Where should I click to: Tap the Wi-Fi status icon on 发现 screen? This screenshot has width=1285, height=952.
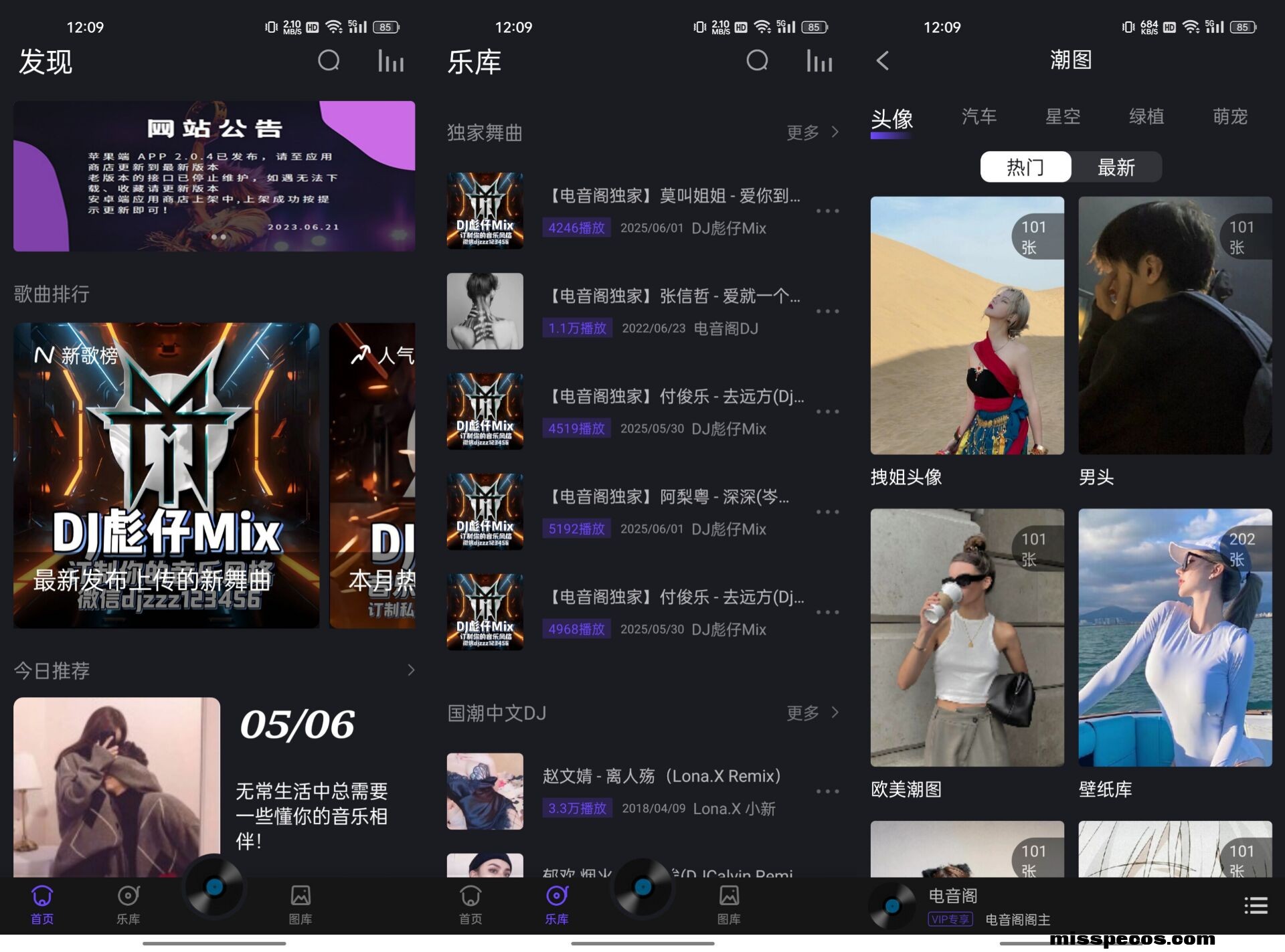(x=333, y=27)
